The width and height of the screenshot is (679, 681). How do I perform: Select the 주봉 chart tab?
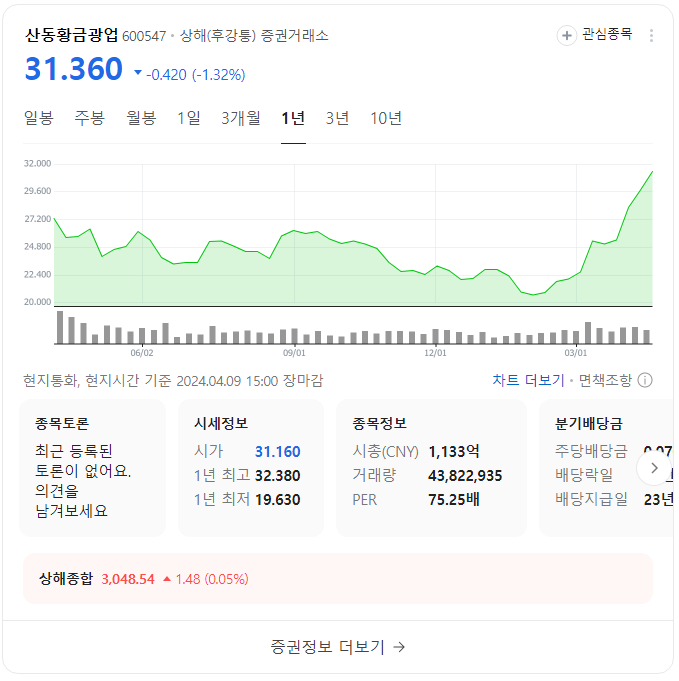pos(89,118)
